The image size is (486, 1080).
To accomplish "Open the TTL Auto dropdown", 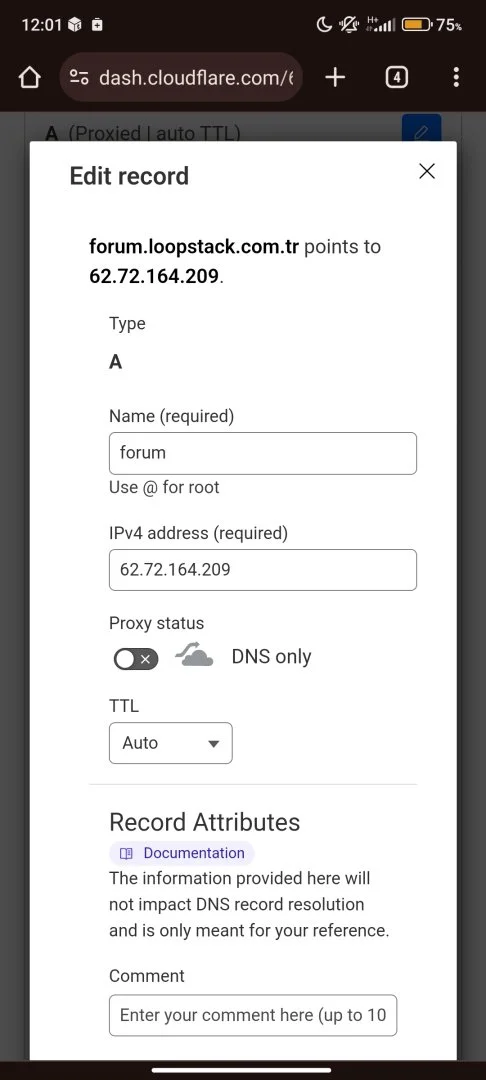I will point(171,742).
